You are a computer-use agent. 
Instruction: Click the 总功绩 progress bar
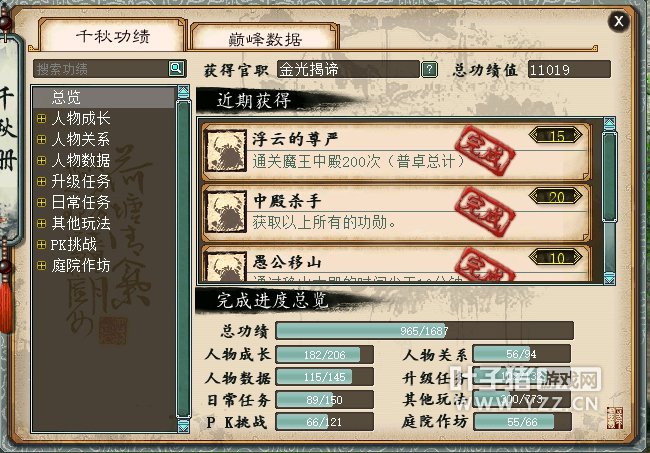pos(424,331)
